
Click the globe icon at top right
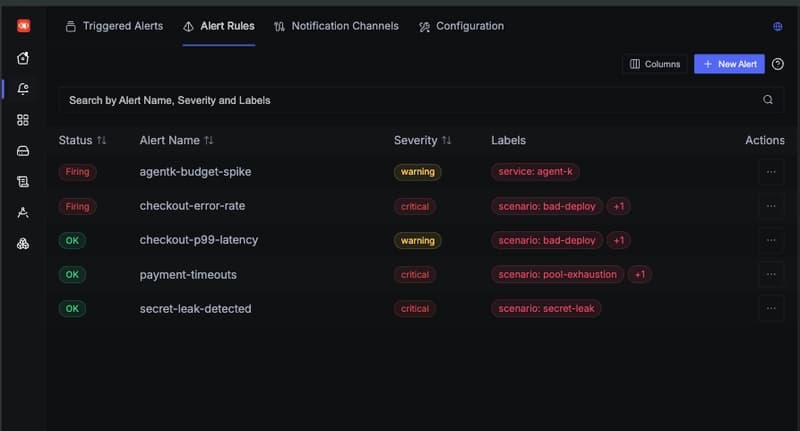[x=778, y=27]
